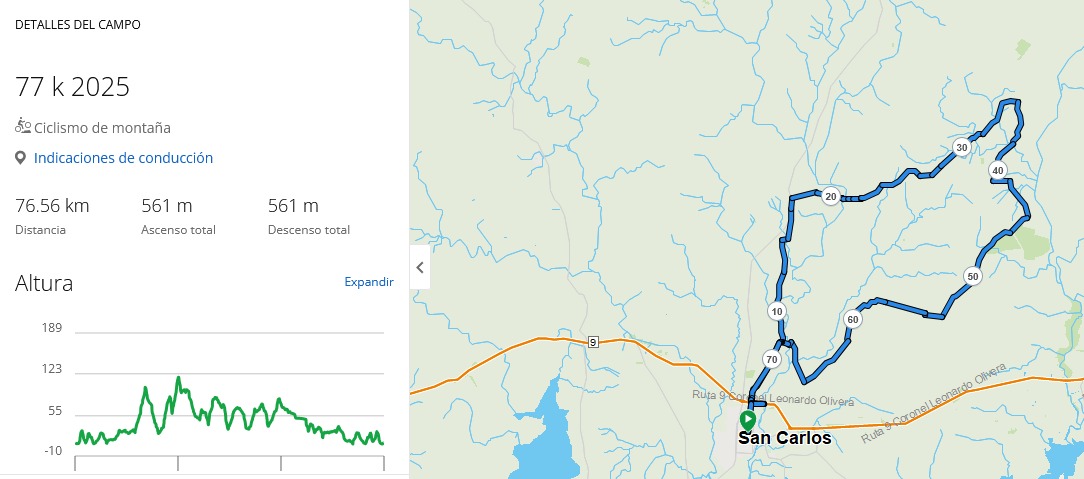This screenshot has height=479, width=1084.
Task: Click the 40 km distance marker
Action: pyautogui.click(x=997, y=171)
